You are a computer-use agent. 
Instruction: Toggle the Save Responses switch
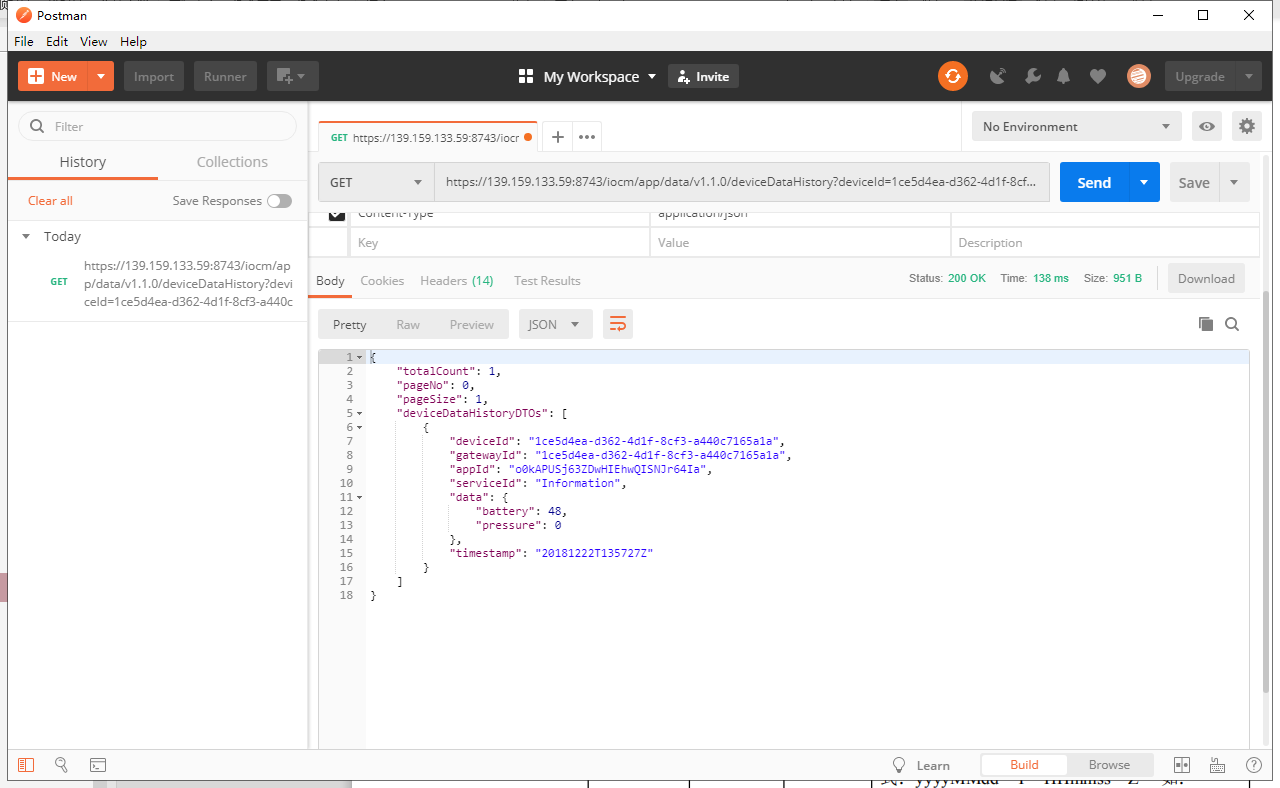pos(279,201)
